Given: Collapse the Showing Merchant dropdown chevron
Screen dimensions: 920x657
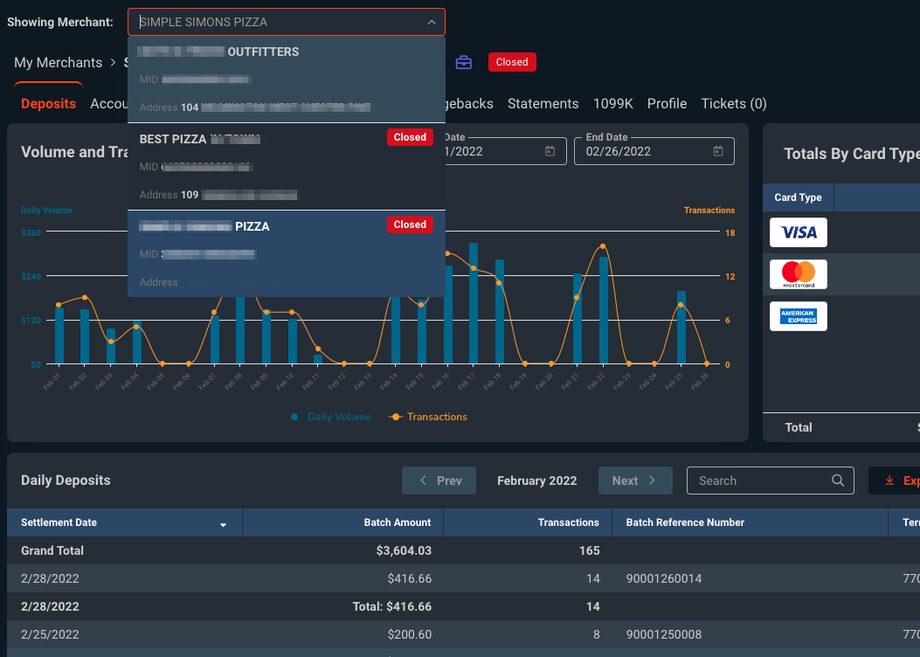Looking at the screenshot, I should [431, 22].
